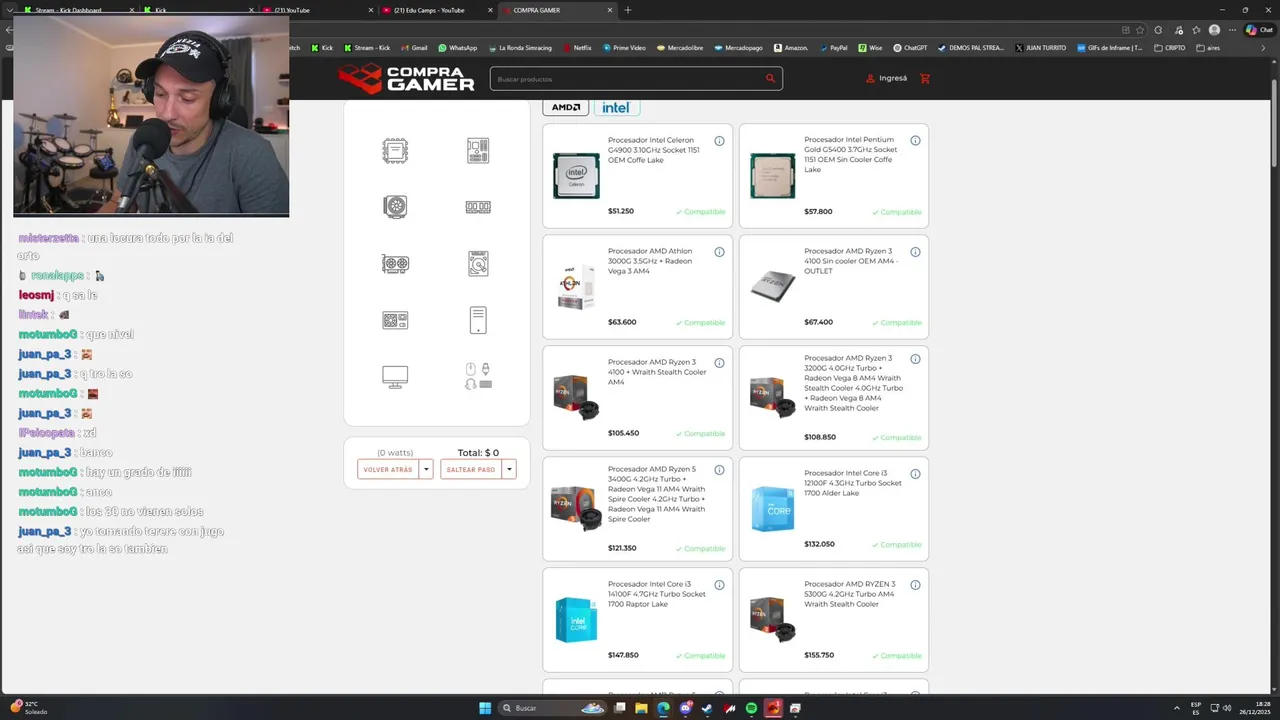The image size is (1280, 720).
Task: Select the RAM memory component icon
Action: tap(478, 207)
